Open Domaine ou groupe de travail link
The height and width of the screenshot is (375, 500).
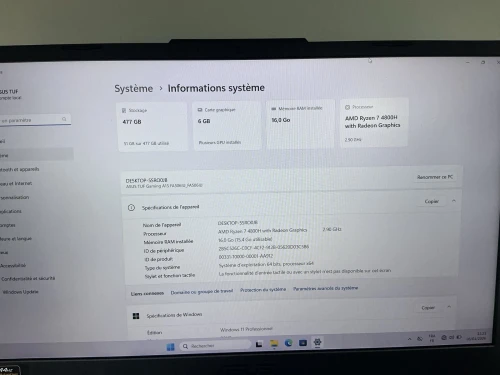tap(202, 292)
